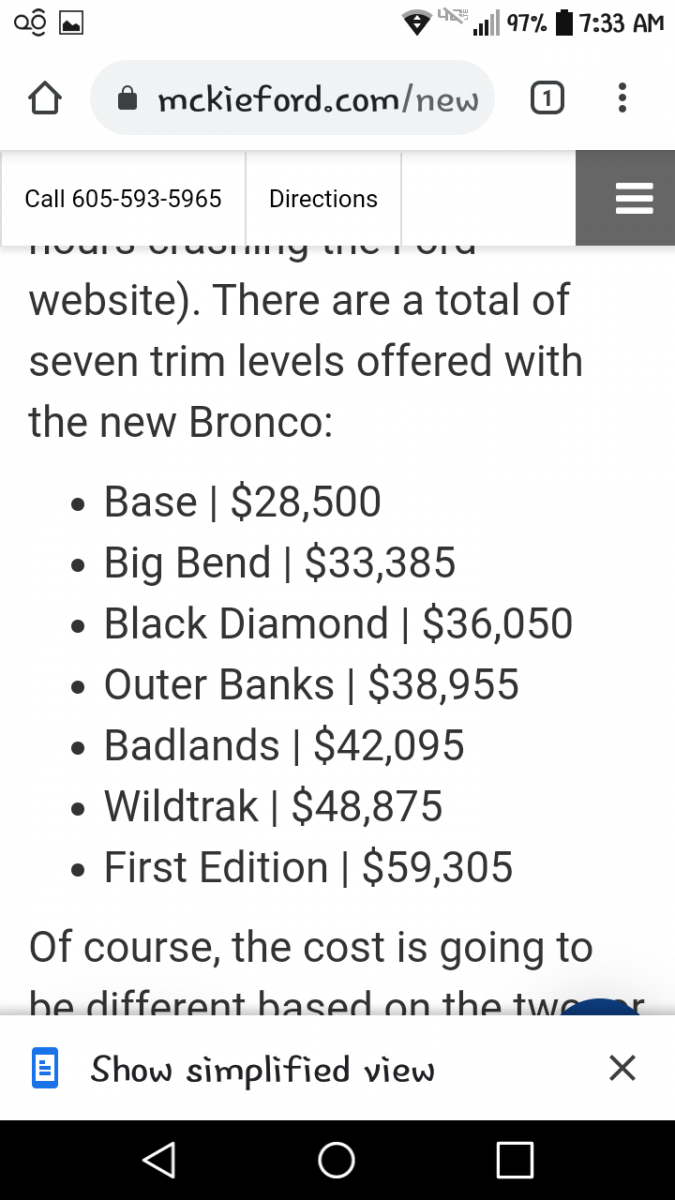
Task: Tap the battery indicator in the status bar
Action: point(565,22)
